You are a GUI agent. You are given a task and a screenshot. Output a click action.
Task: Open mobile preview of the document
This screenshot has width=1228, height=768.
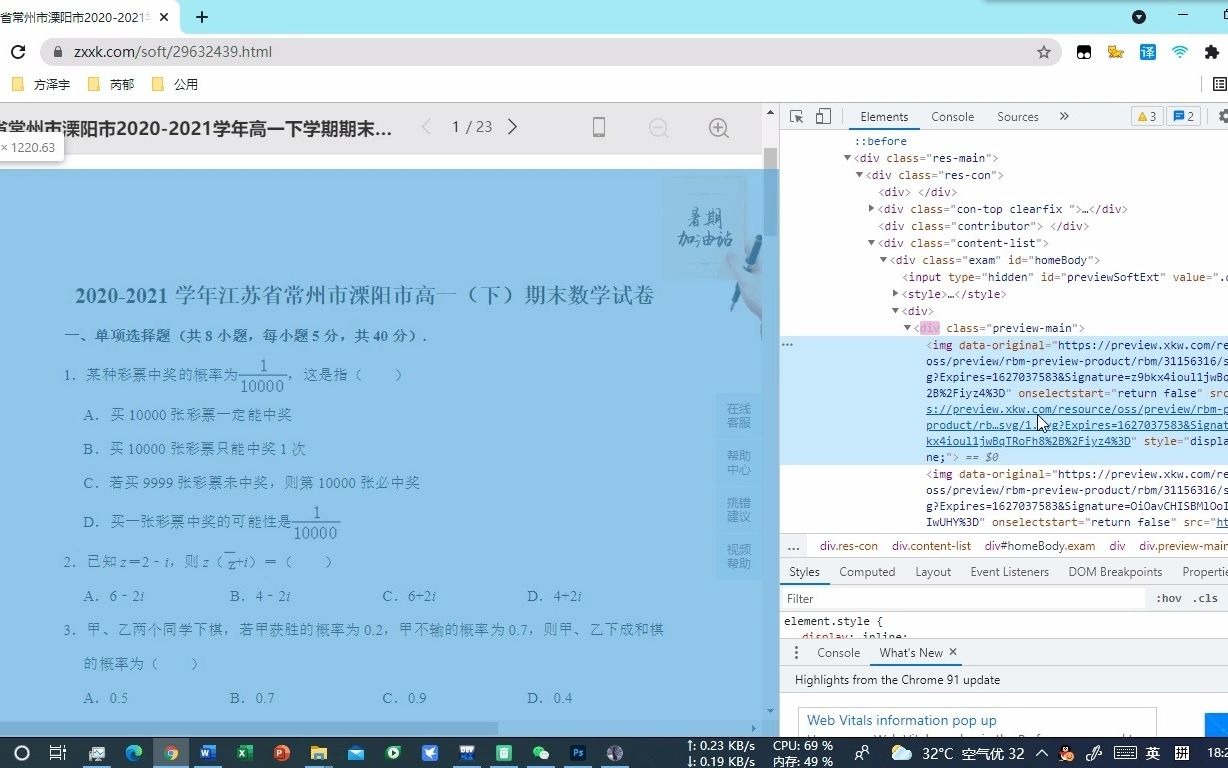coord(598,128)
